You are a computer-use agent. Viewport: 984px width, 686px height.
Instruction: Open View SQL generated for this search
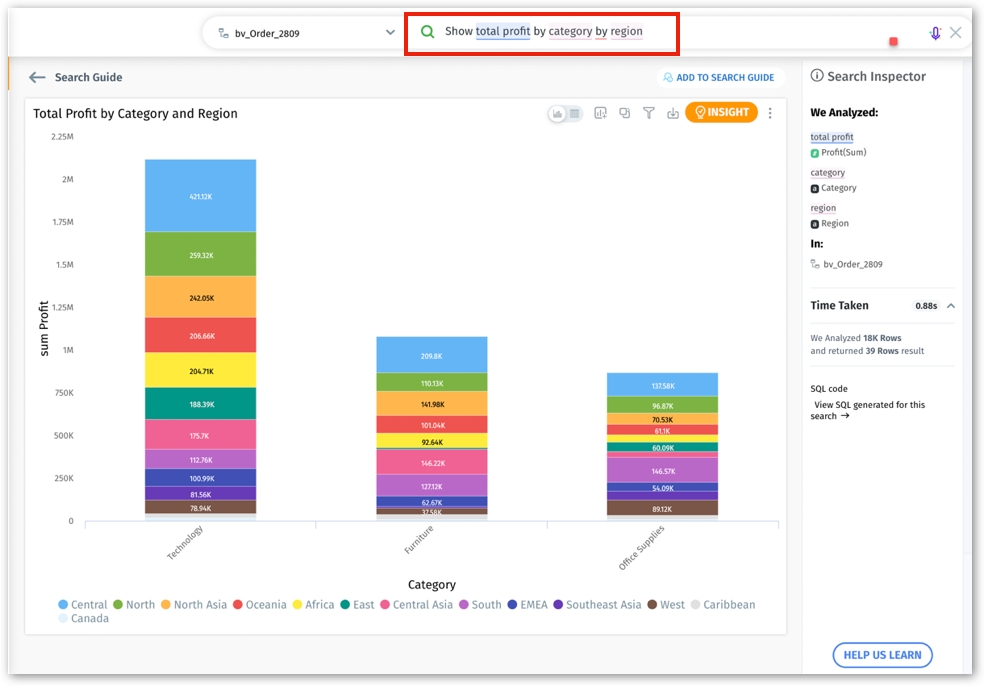868,410
